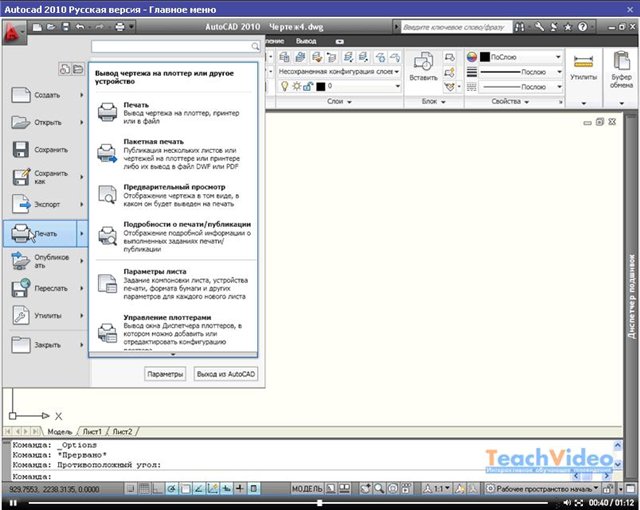Viewport: 640px width, 510px height.
Task: Click the video progress slider handle
Action: 320,503
